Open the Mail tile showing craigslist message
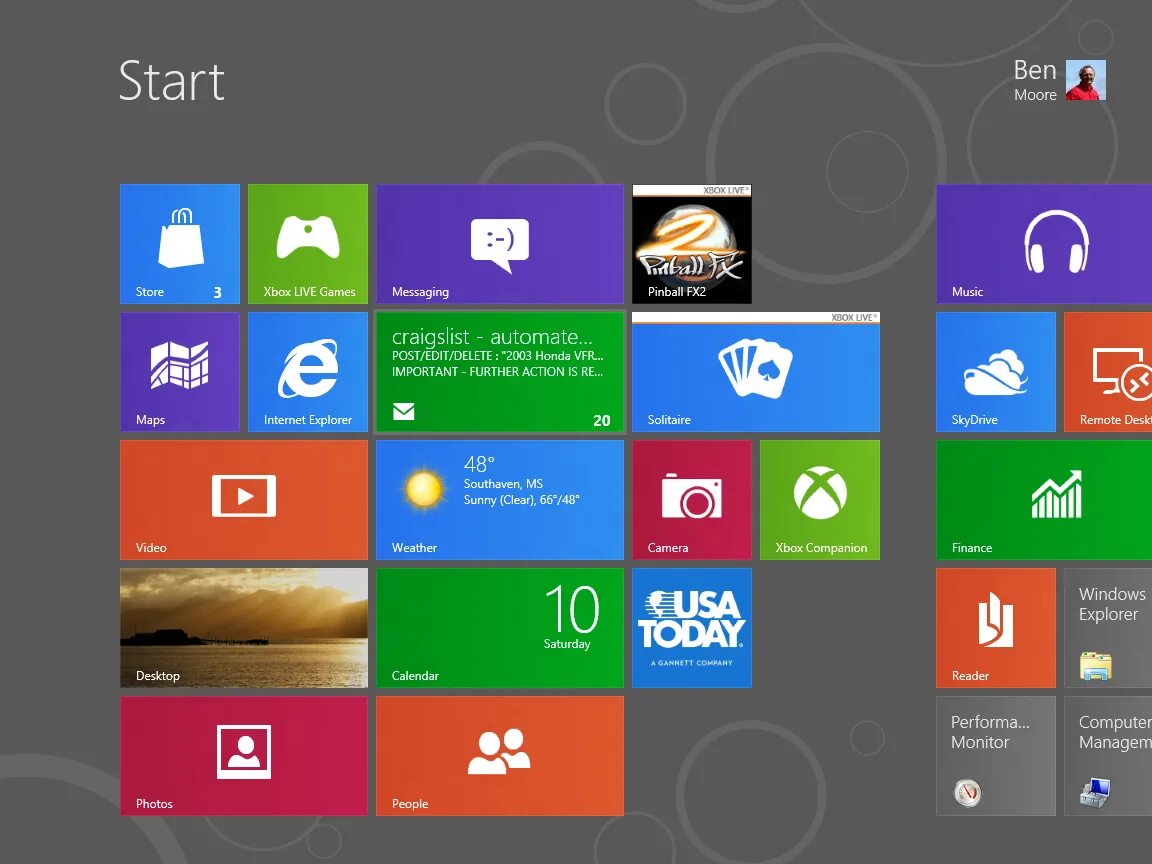The height and width of the screenshot is (864, 1152). (500, 372)
